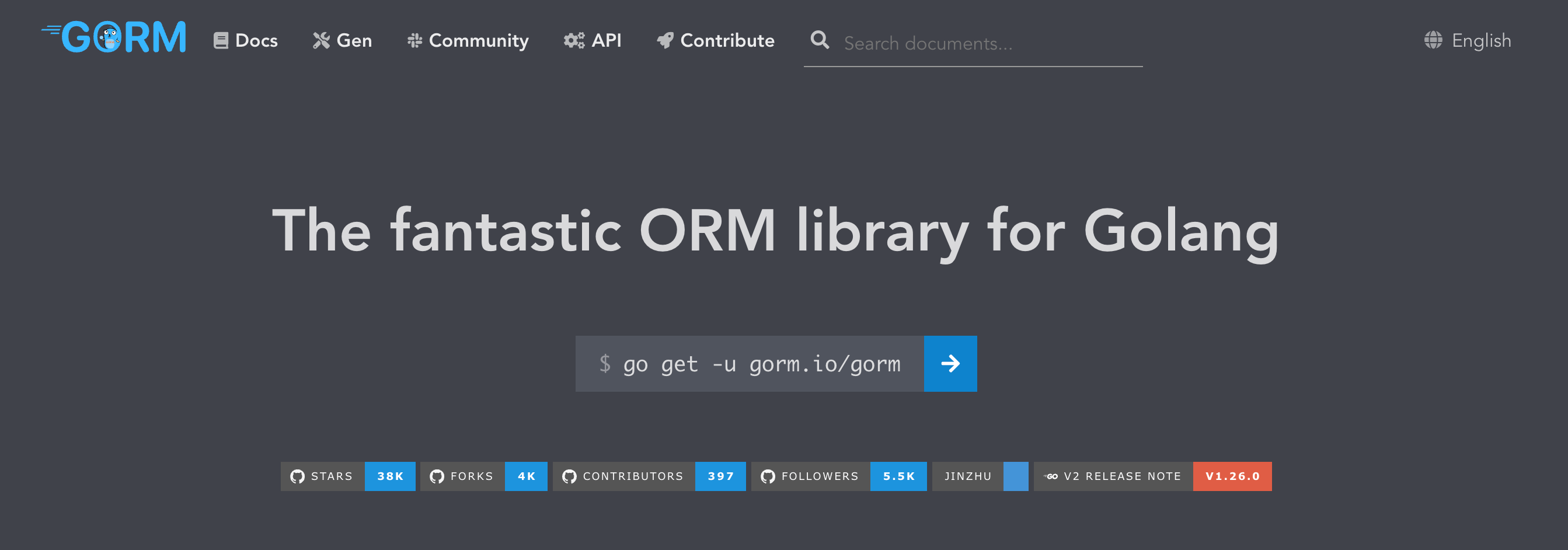This screenshot has height=550, width=1568.
Task: Click the GORM mini icon on release badge
Action: pyautogui.click(x=1051, y=476)
